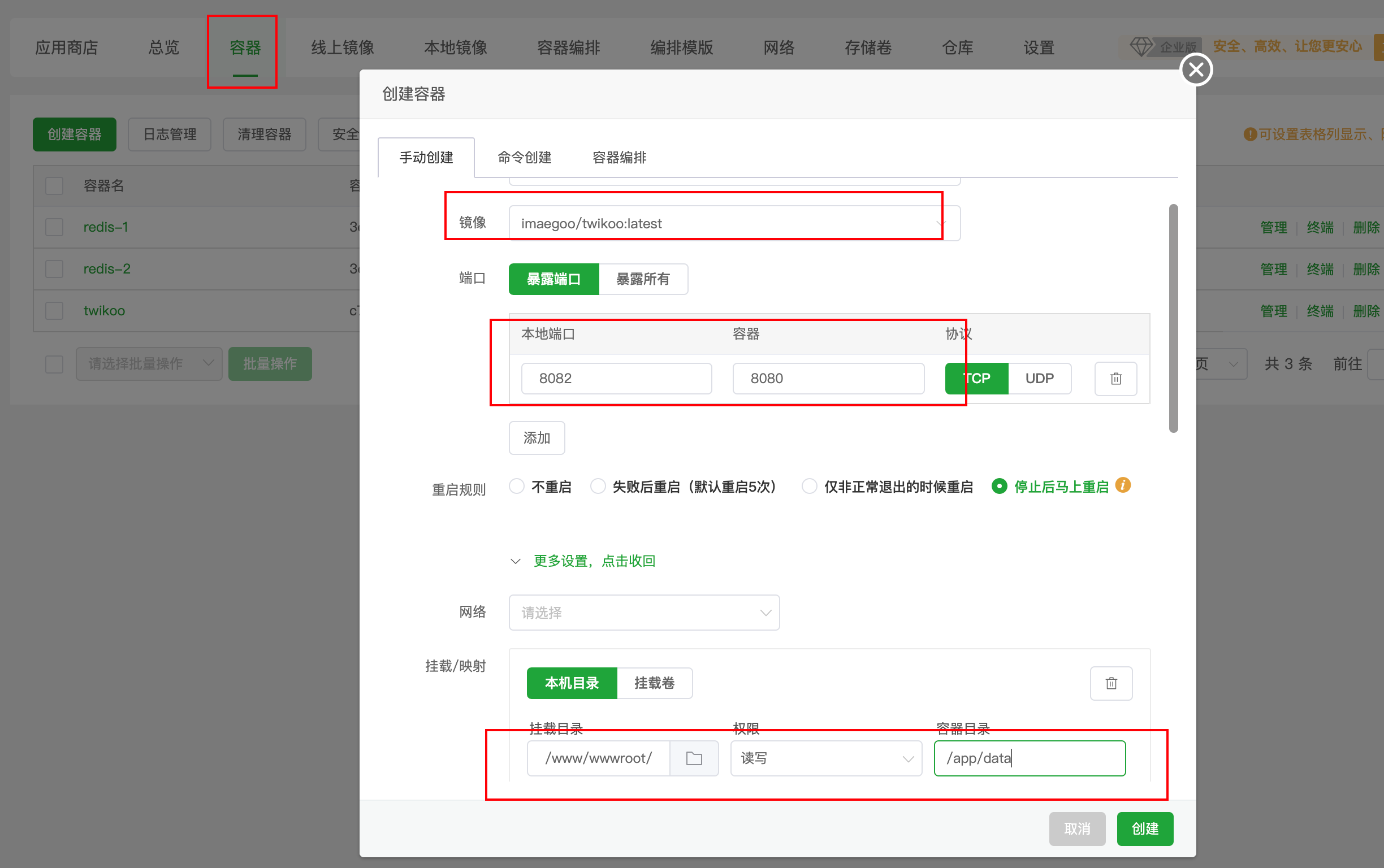
Task: Open the 请选择批量操作 dropdown
Action: coord(149,363)
